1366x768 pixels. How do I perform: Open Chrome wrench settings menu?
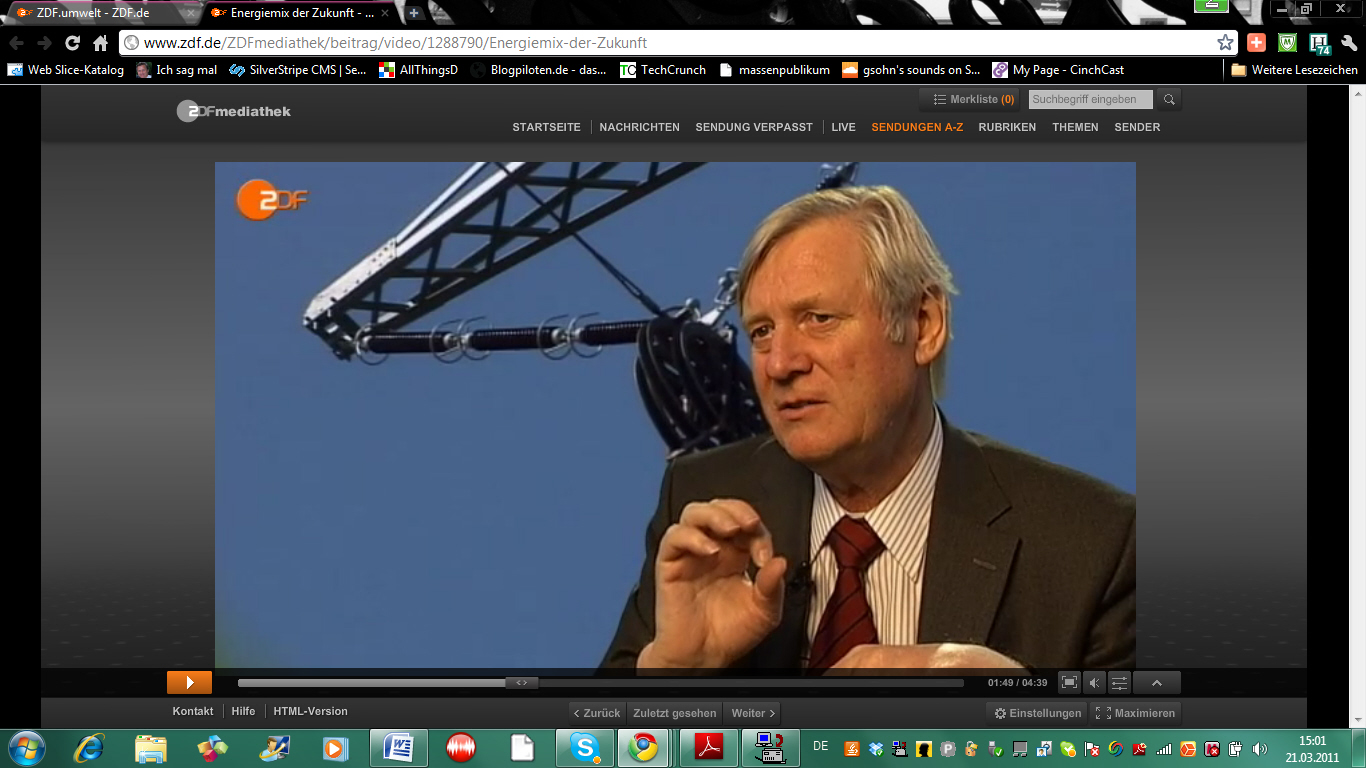pyautogui.click(x=1348, y=43)
